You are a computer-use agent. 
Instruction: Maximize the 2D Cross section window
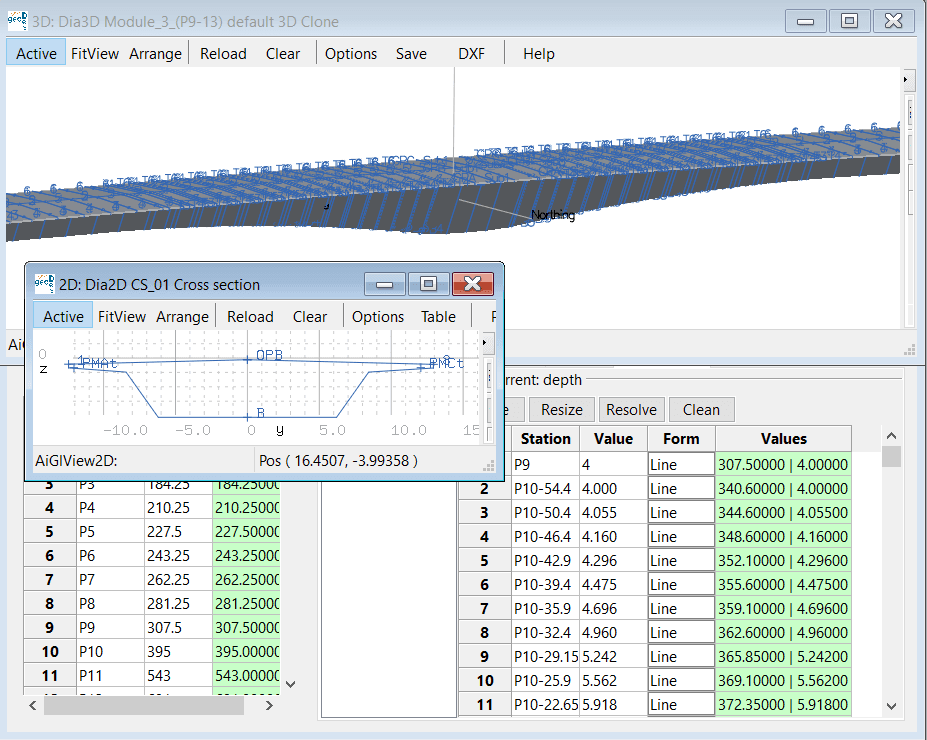pyautogui.click(x=428, y=284)
